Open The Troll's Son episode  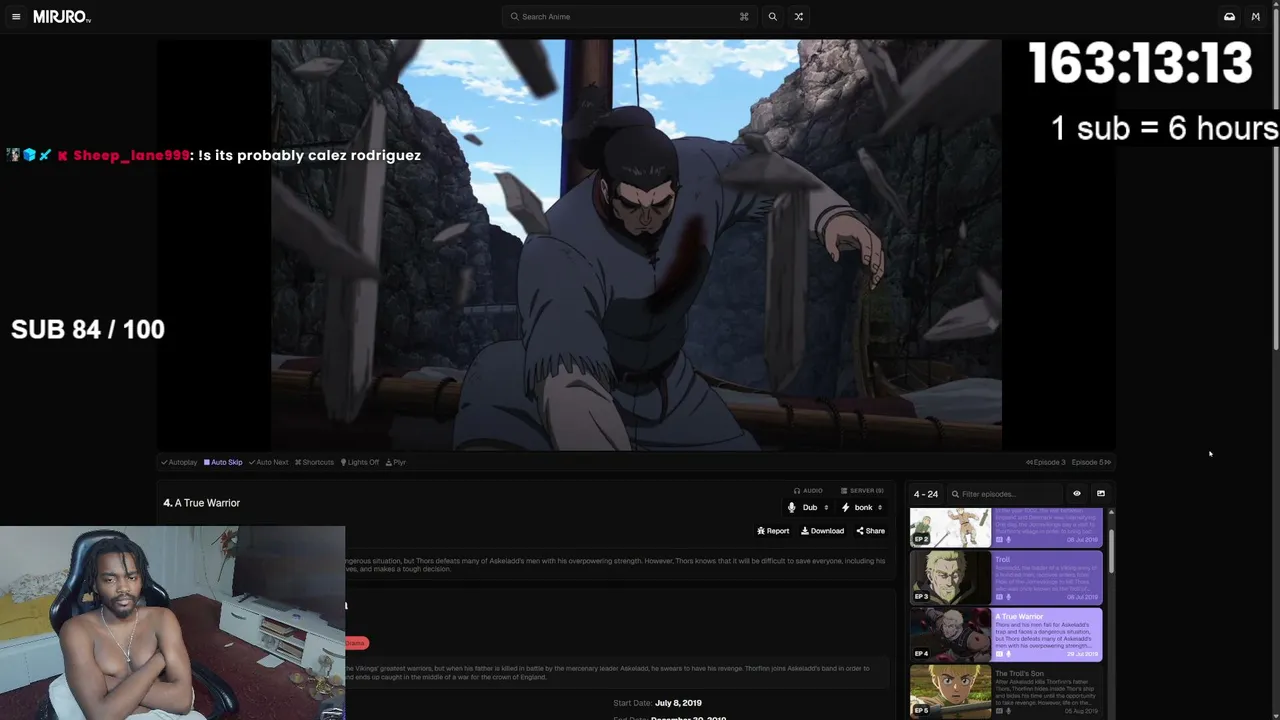(x=1006, y=692)
